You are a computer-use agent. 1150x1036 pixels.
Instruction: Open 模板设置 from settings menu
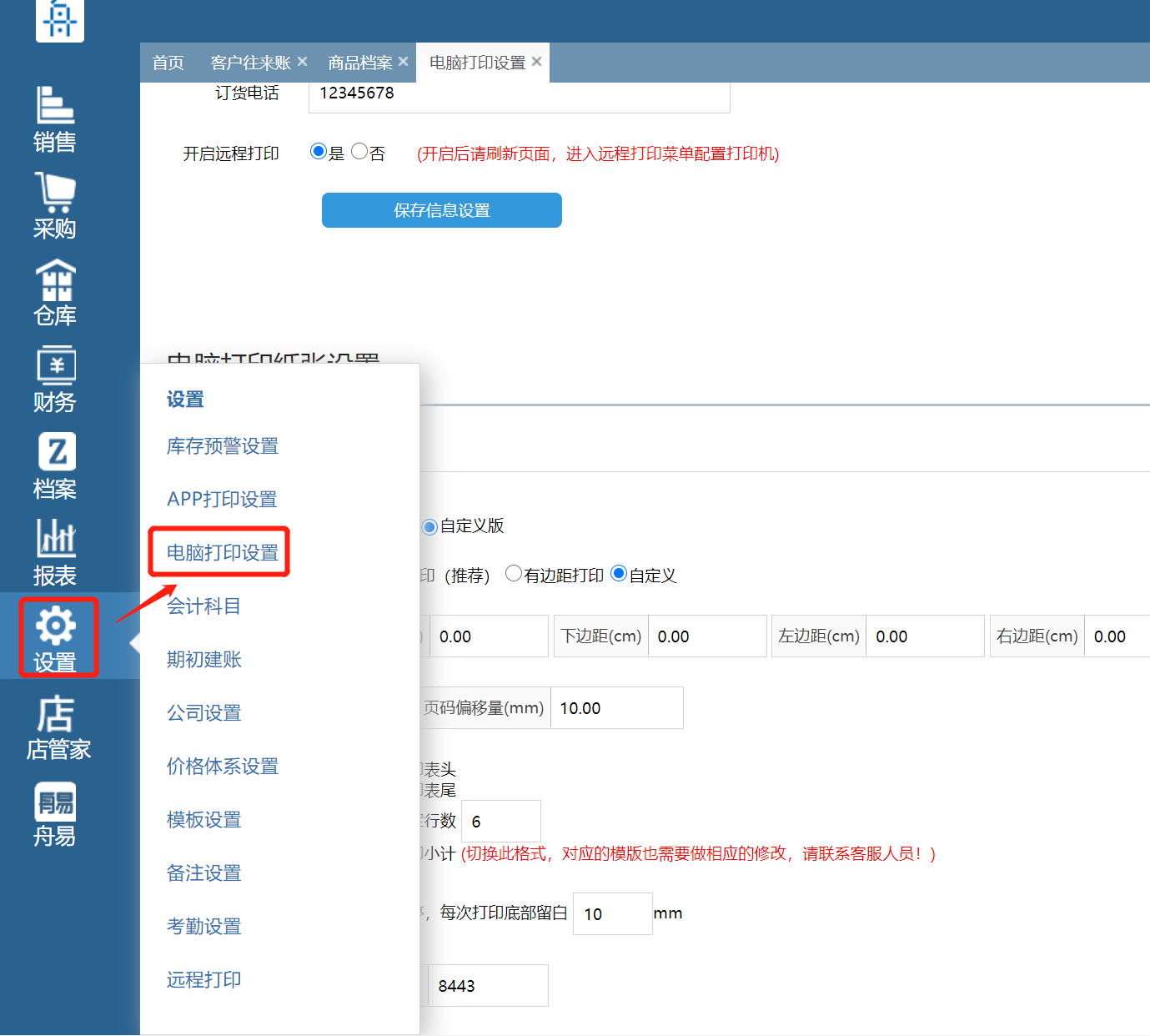click(x=204, y=820)
